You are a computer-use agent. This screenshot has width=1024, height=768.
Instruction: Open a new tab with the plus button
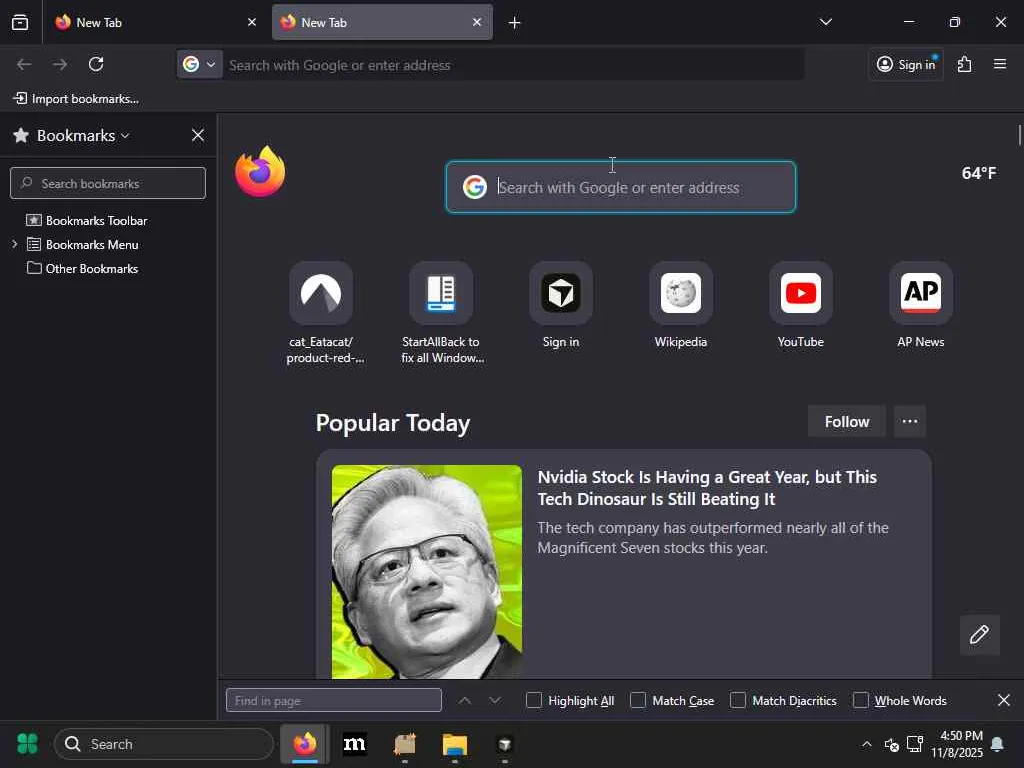[515, 23]
